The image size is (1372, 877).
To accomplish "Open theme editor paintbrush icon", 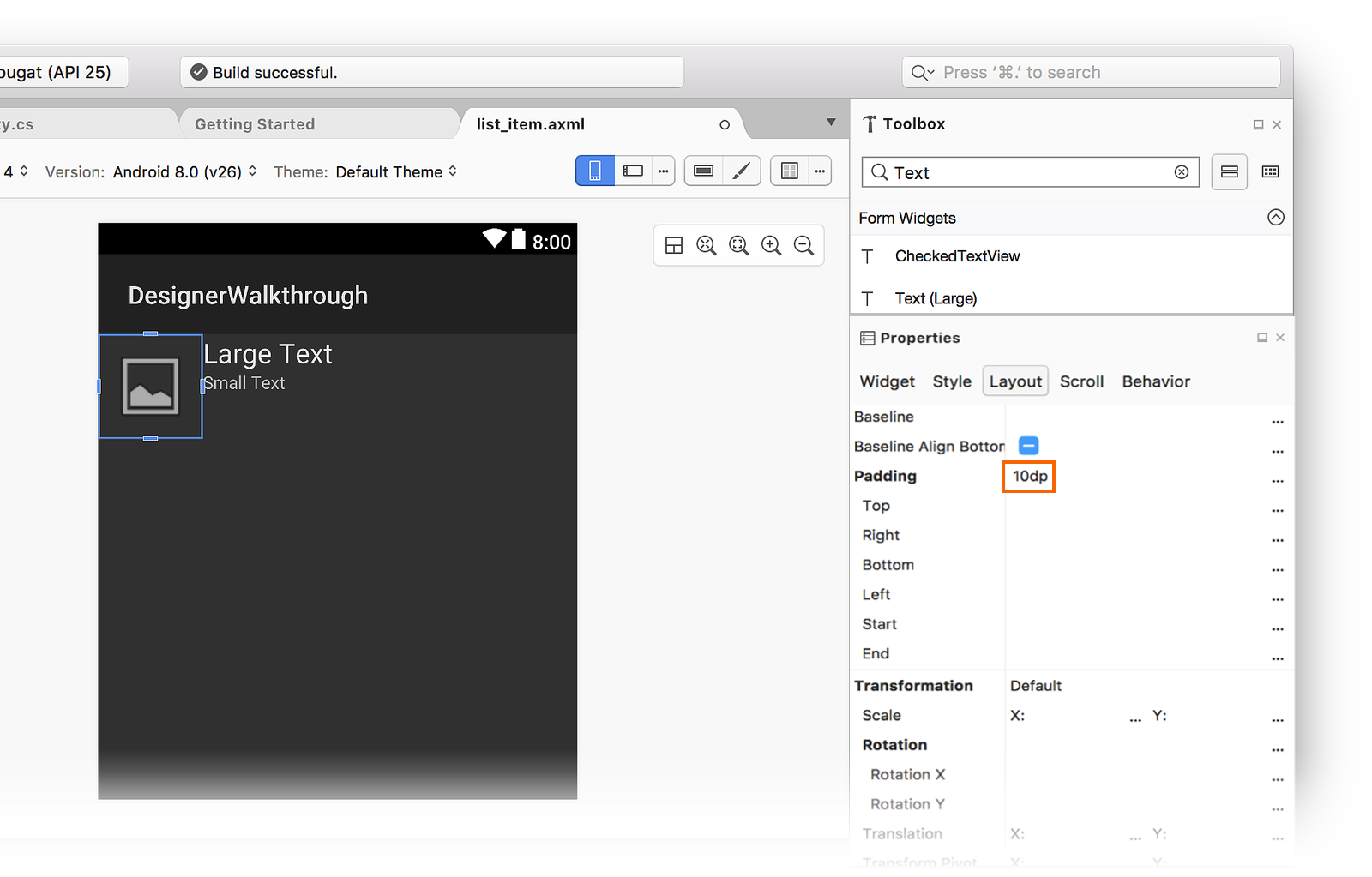I will (742, 171).
